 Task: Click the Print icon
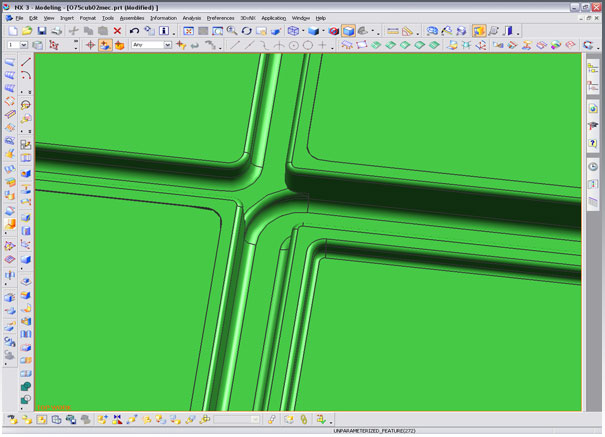56,31
